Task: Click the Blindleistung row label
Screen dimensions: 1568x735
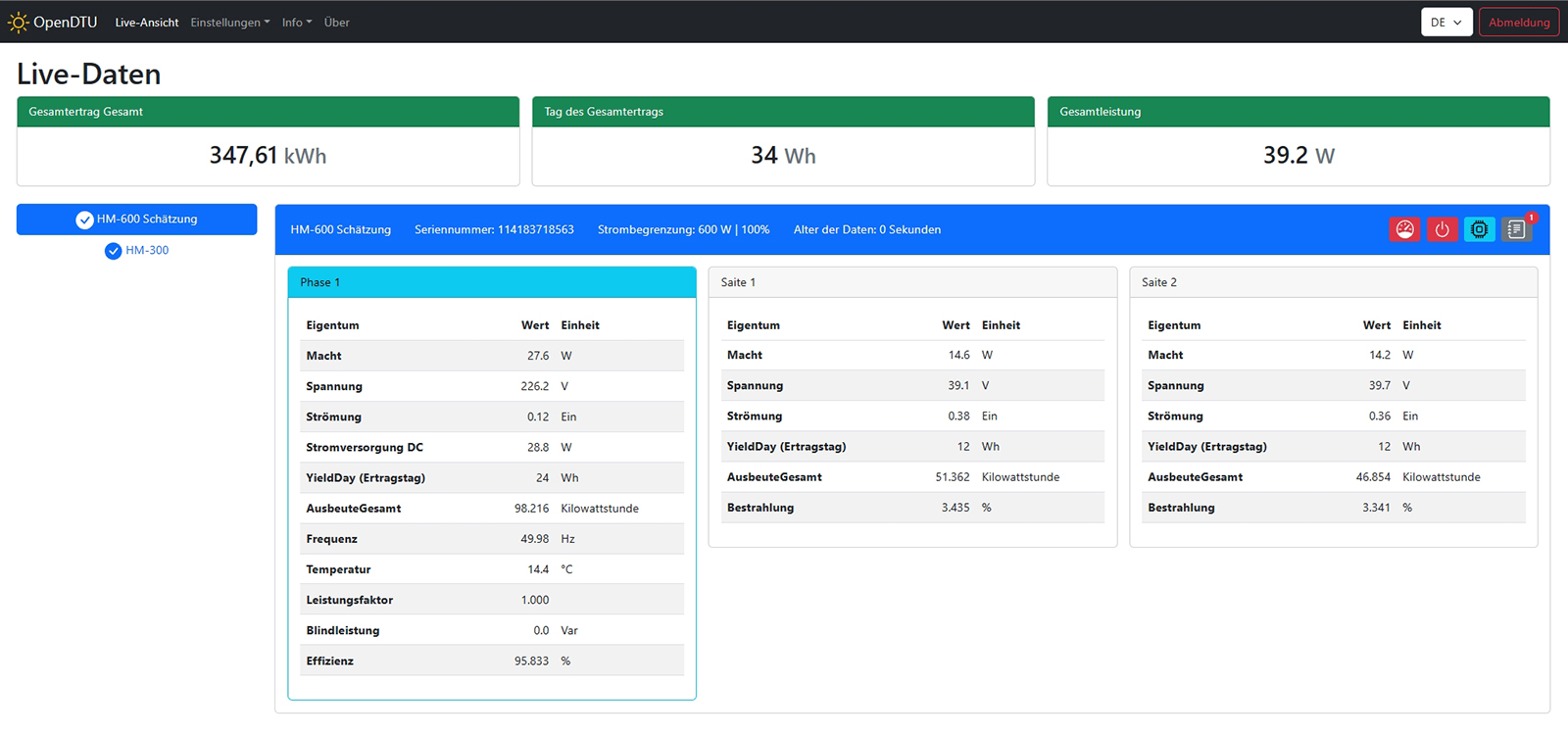Action: click(343, 630)
